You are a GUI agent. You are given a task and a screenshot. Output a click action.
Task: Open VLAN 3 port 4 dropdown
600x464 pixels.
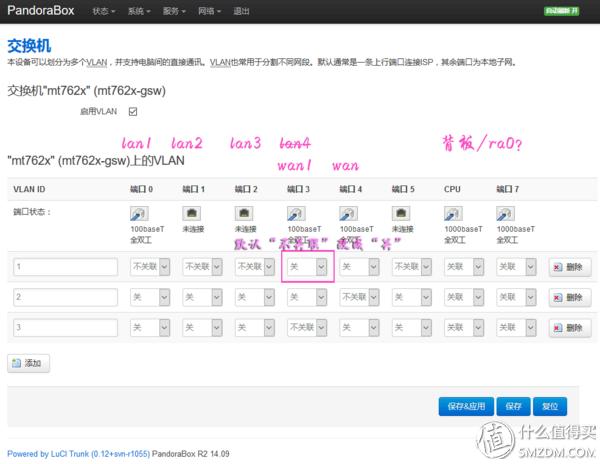[359, 328]
